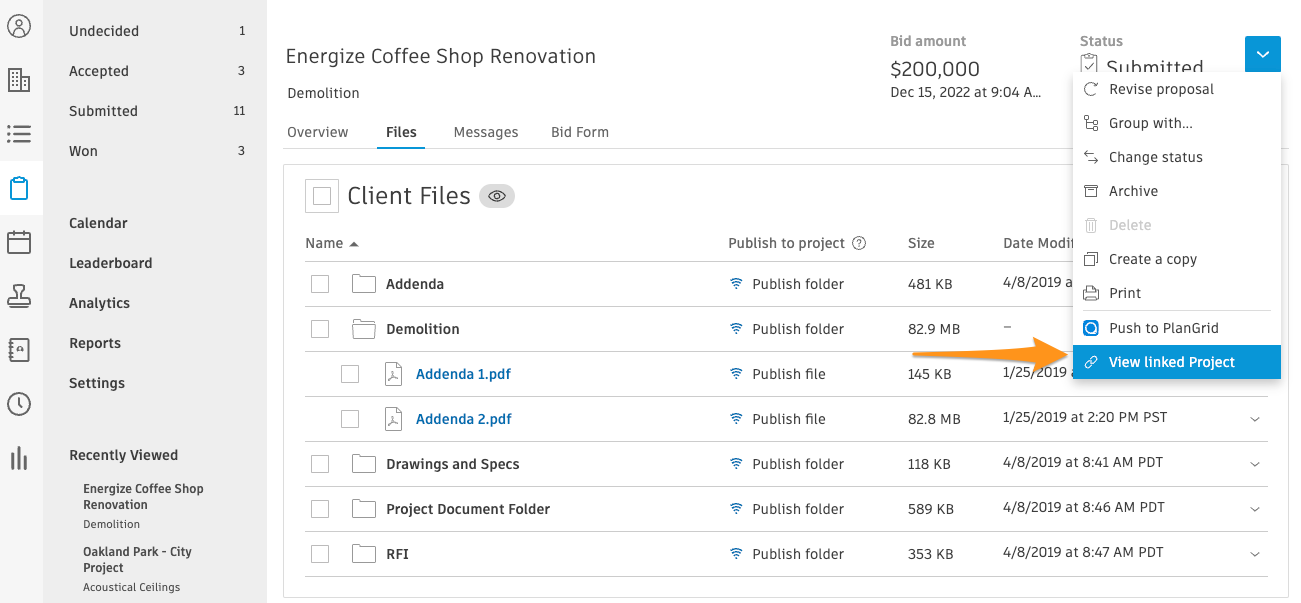Choose Group with... from the menu
The image size is (1301, 603).
pos(1177,123)
